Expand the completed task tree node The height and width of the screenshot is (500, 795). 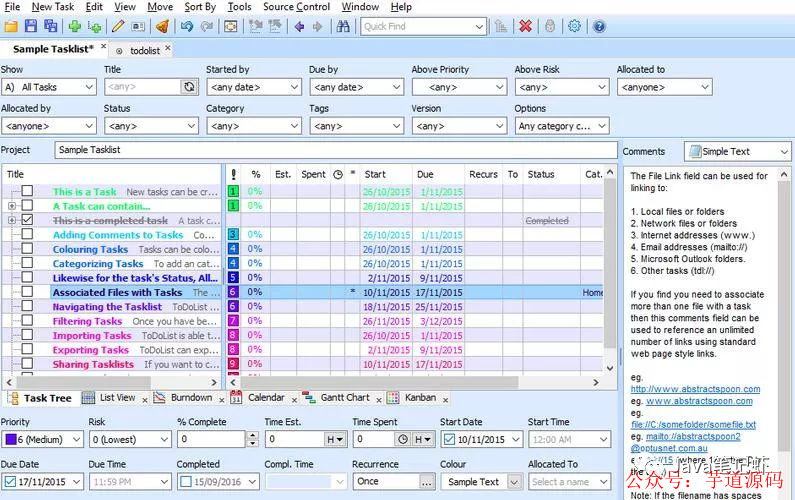pyautogui.click(x=12, y=220)
